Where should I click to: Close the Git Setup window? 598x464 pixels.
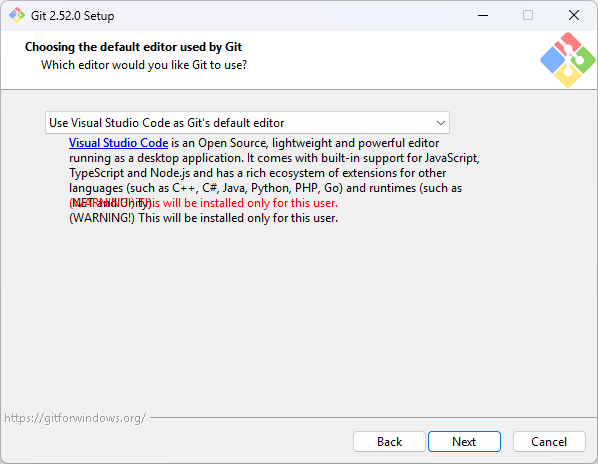pyautogui.click(x=574, y=16)
